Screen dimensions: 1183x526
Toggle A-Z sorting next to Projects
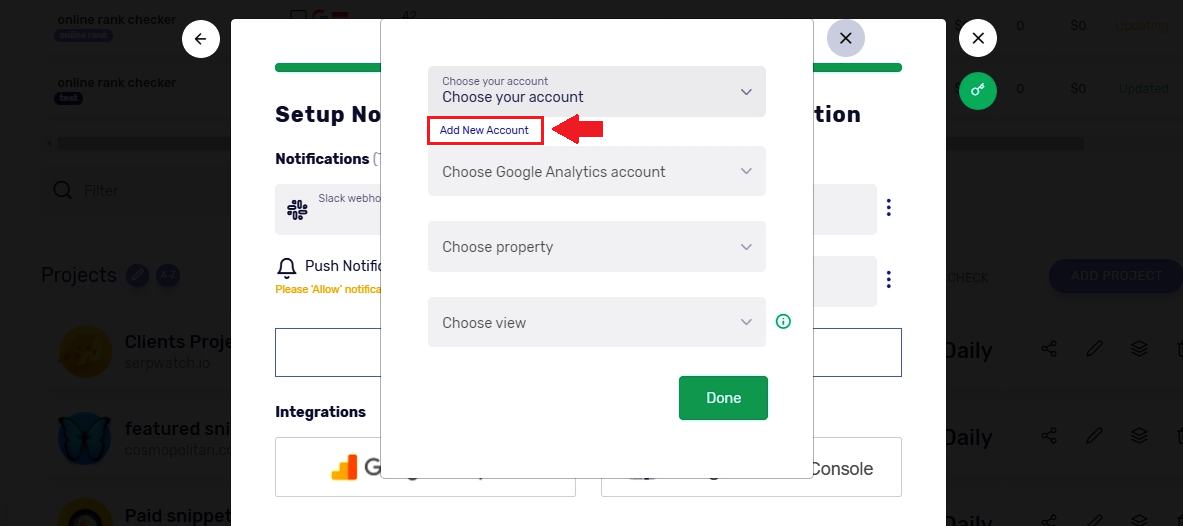[167, 275]
